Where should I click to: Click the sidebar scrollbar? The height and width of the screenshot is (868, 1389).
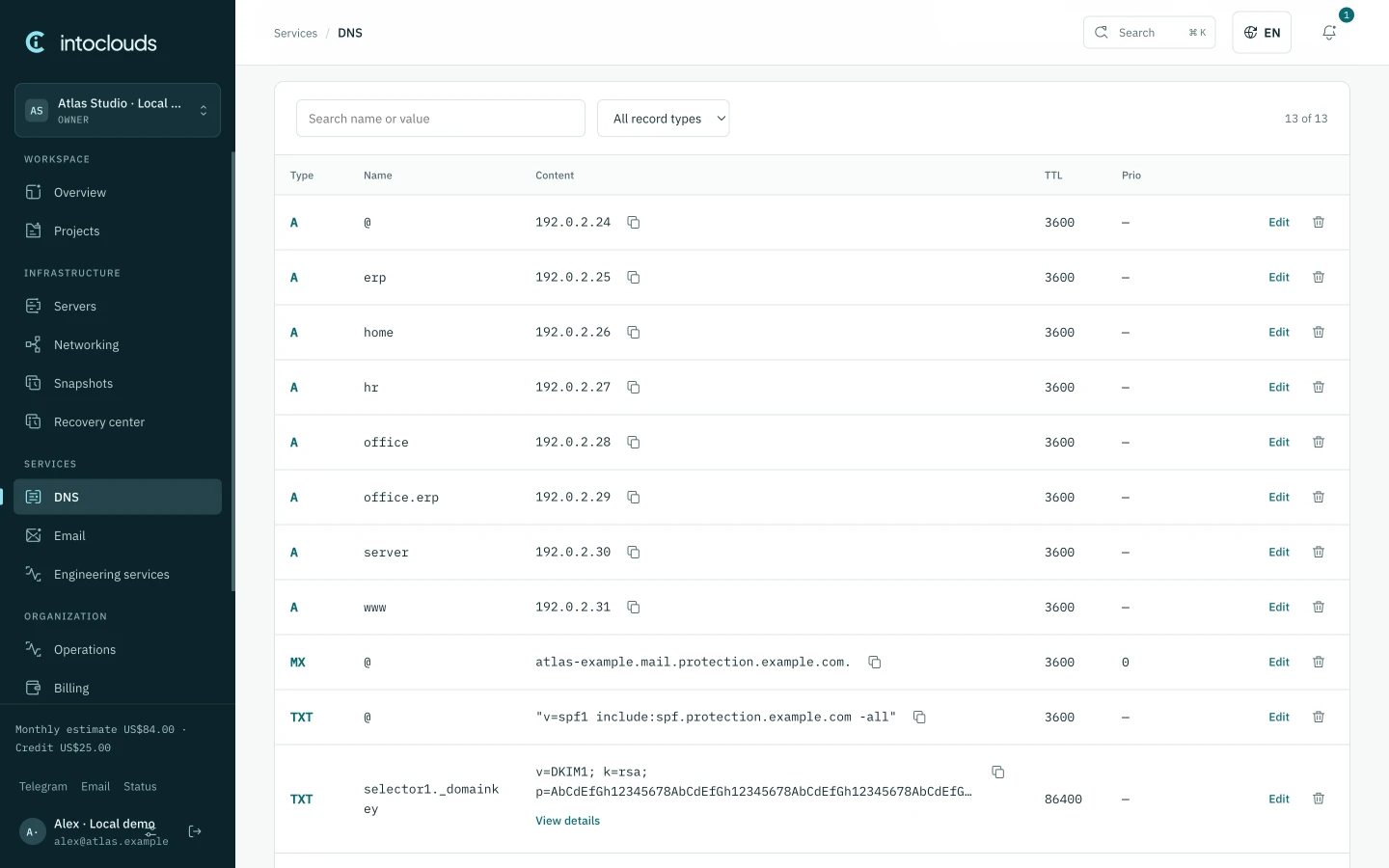(x=232, y=371)
